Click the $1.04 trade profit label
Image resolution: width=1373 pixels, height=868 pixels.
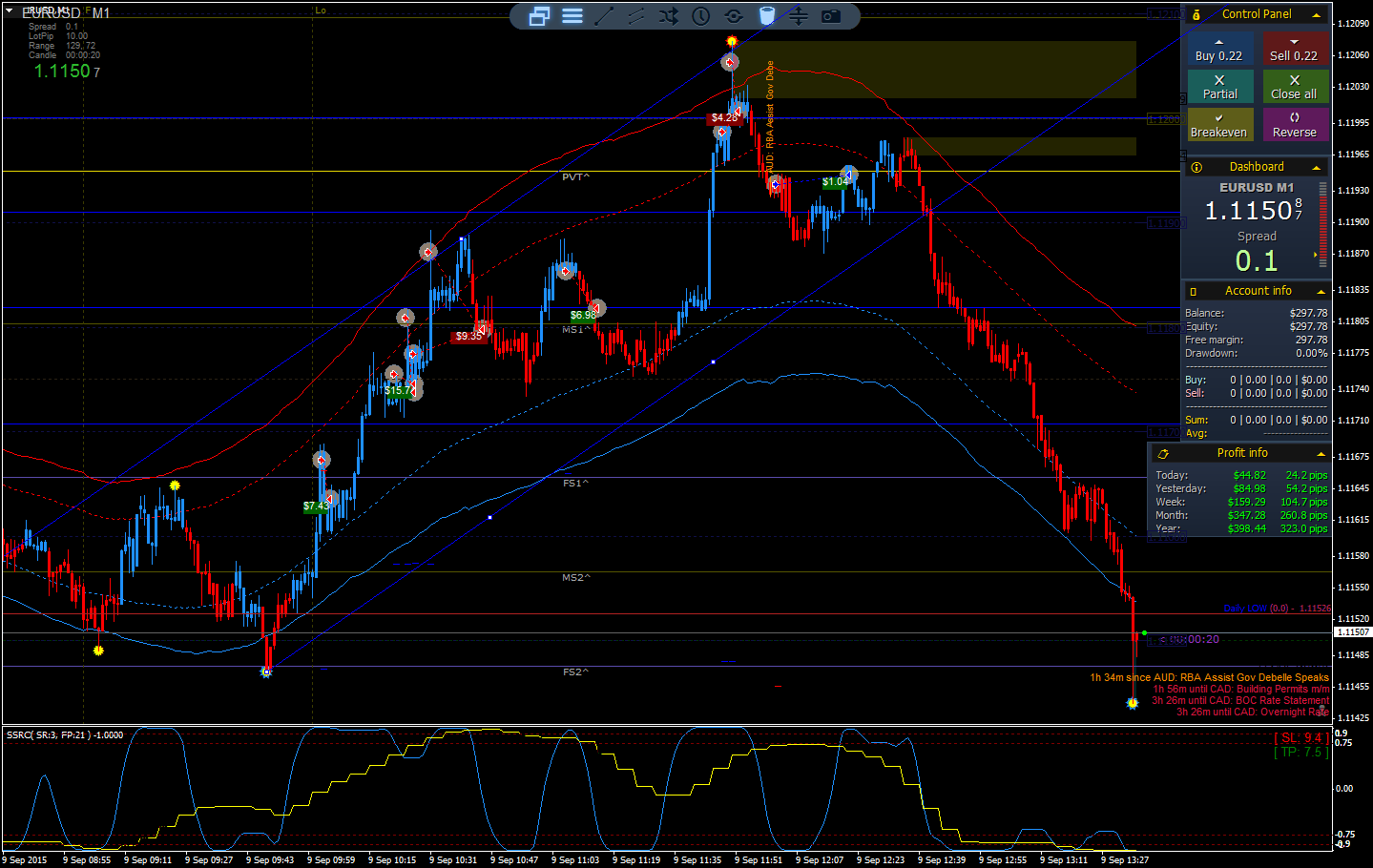click(835, 181)
